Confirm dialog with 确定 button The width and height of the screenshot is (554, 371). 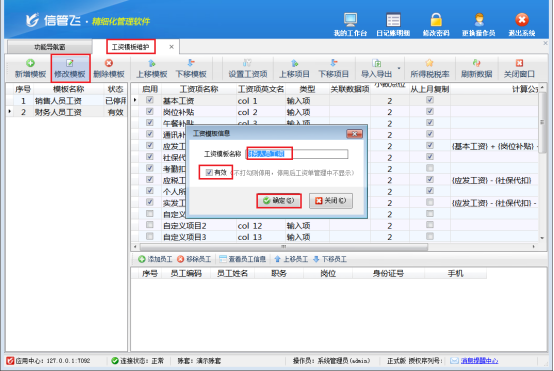[278, 201]
